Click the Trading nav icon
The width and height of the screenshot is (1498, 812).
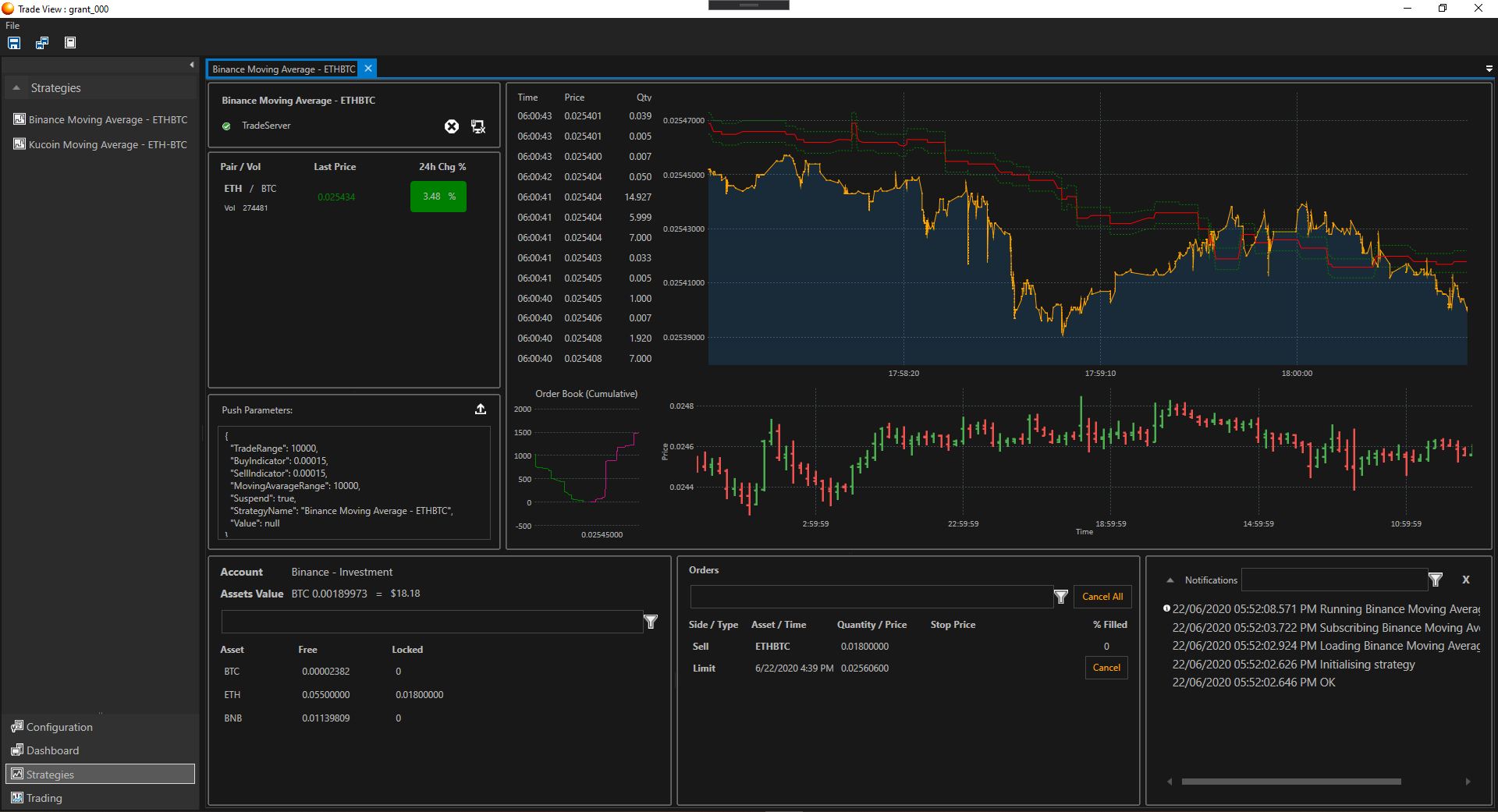(17, 797)
